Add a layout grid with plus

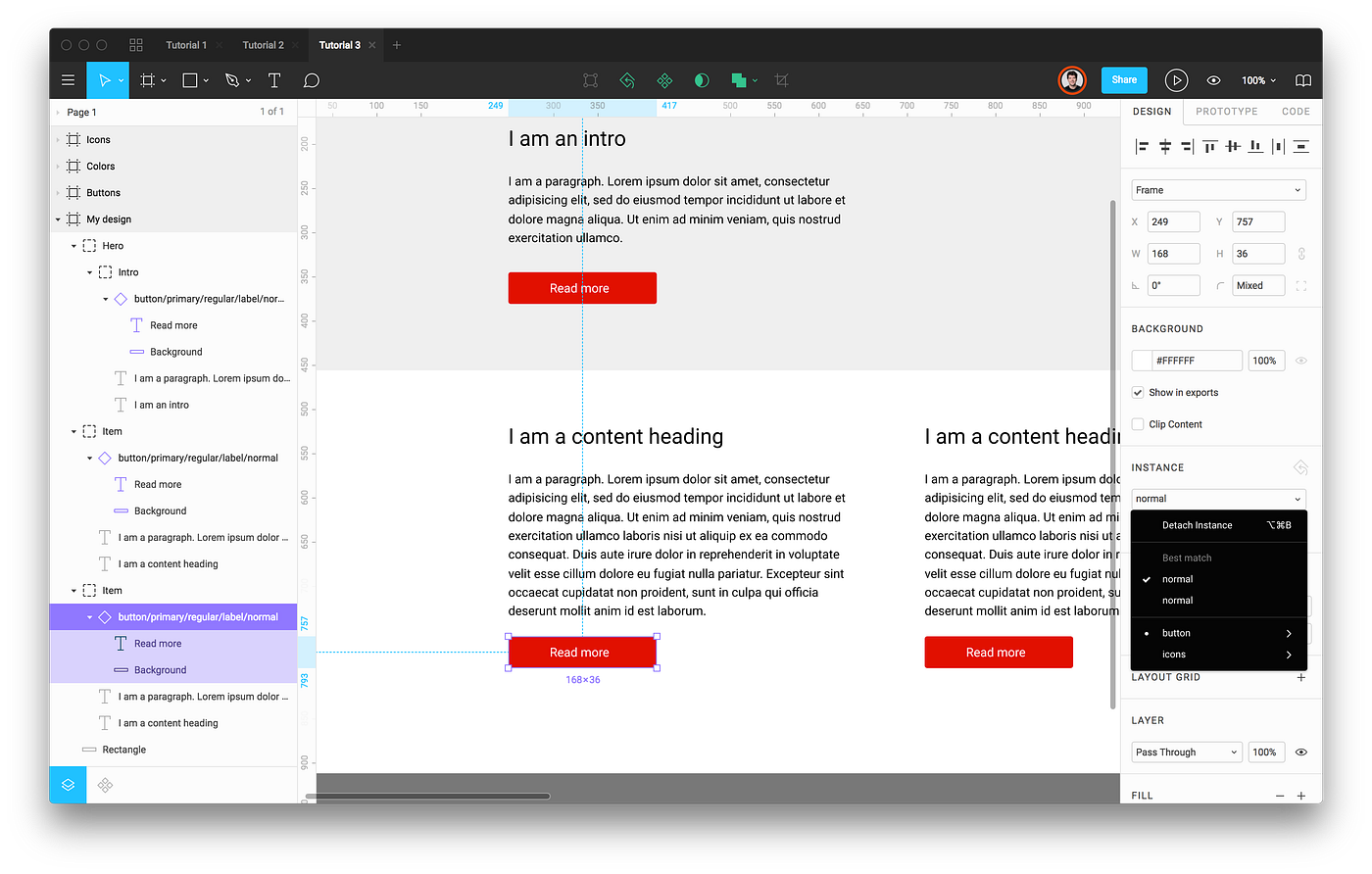pos(1301,677)
